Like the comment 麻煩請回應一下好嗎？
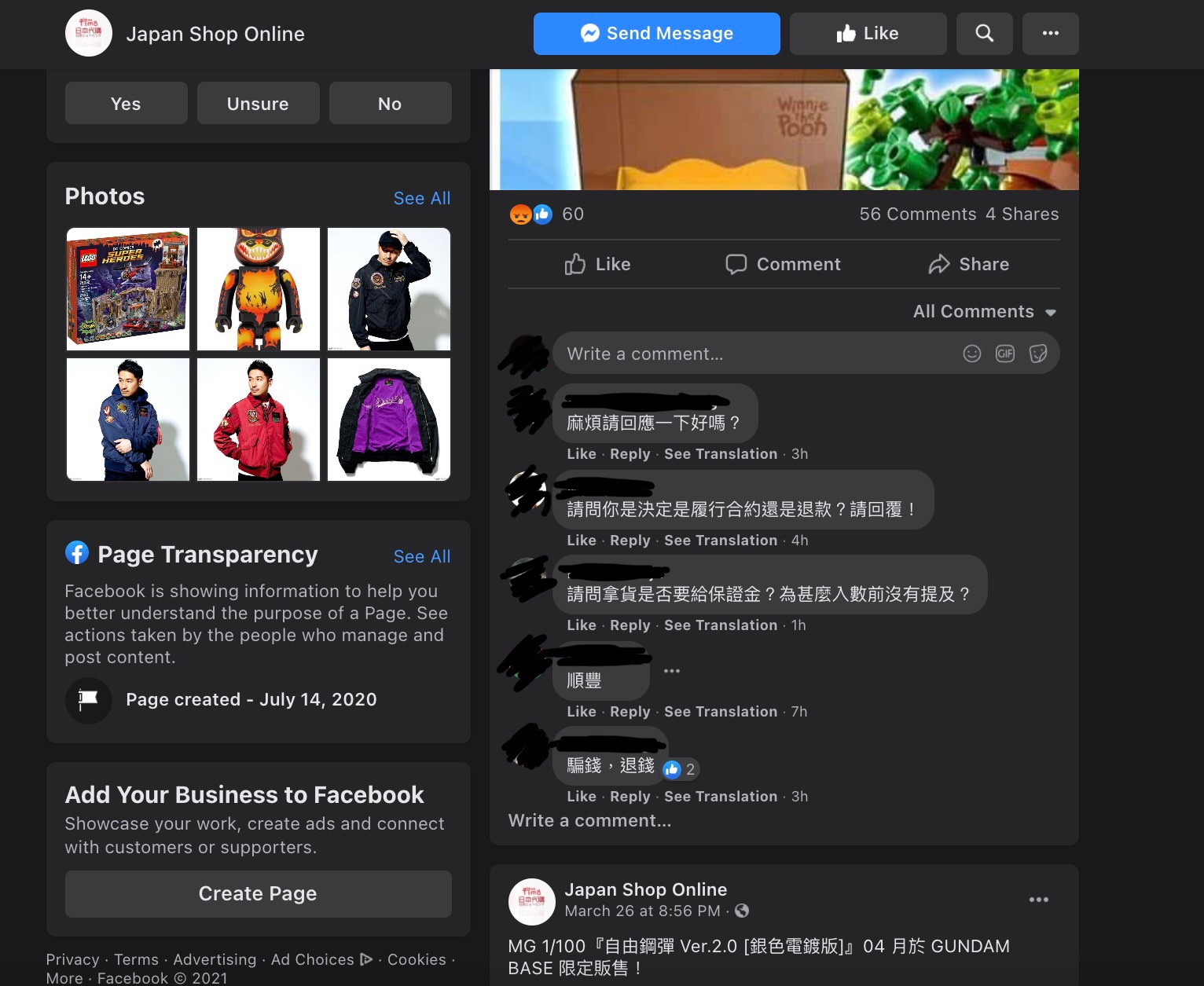This screenshot has width=1204, height=986. pos(582,454)
